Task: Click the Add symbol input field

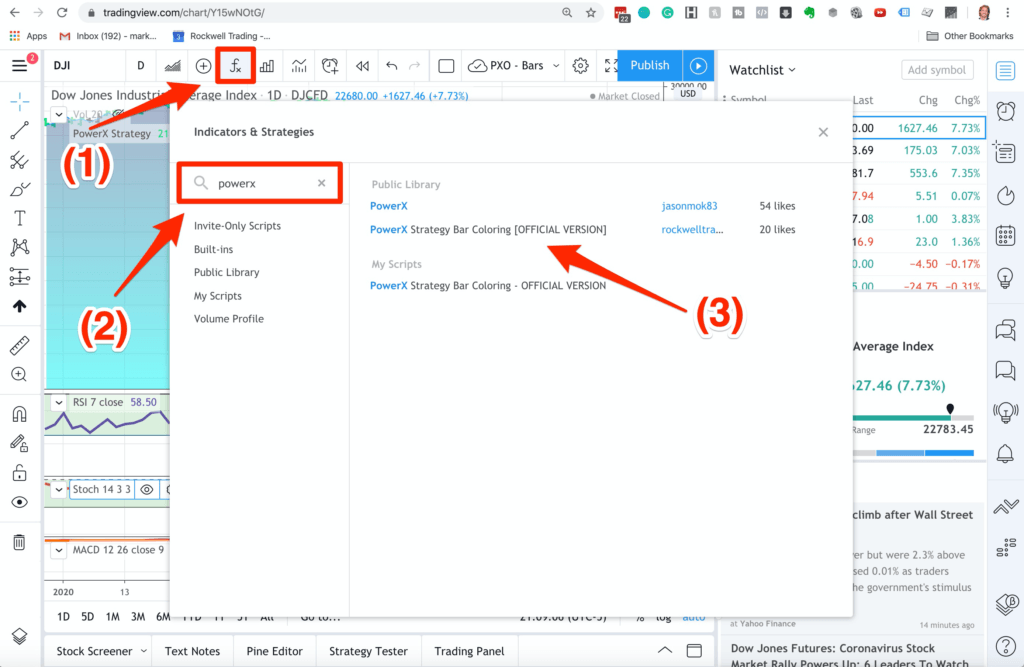Action: pos(936,70)
